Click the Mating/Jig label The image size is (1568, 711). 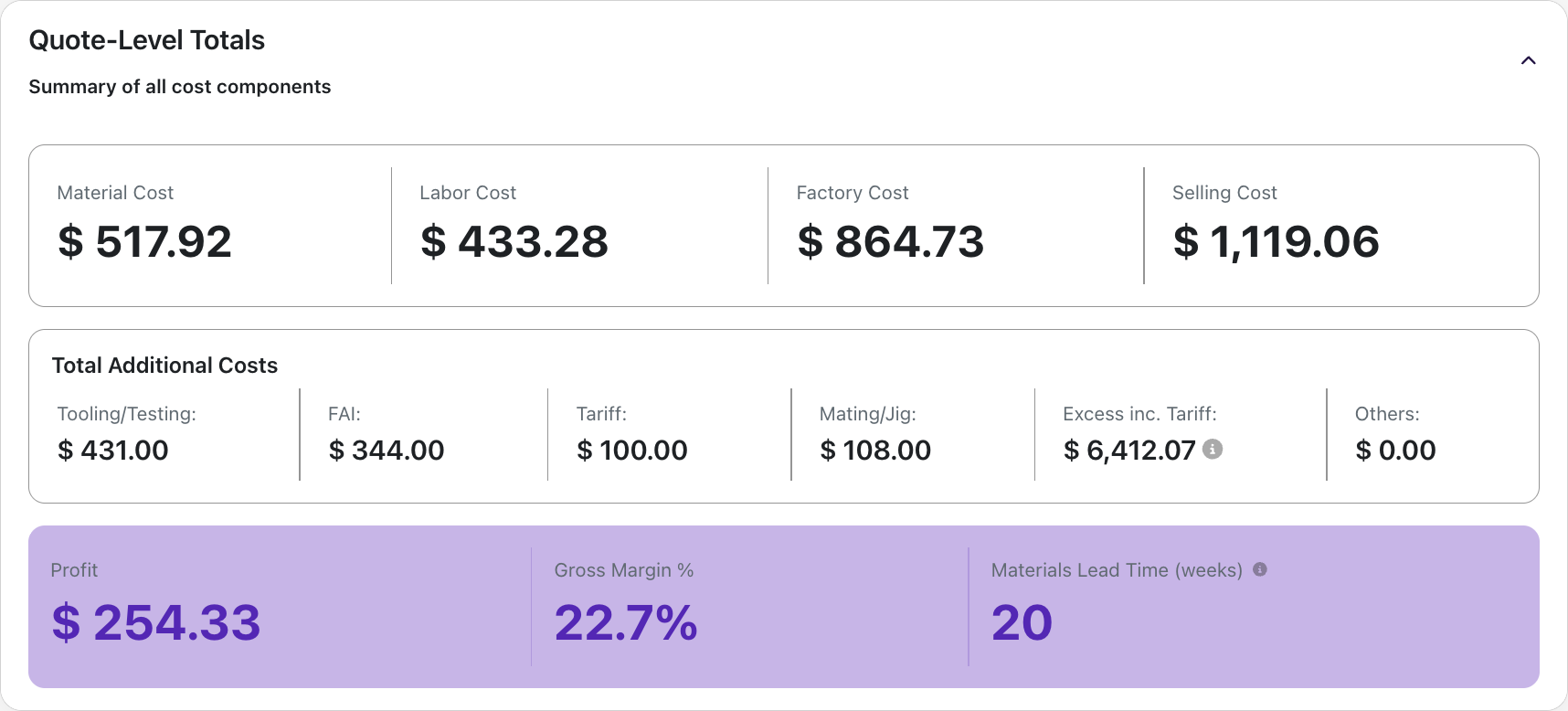click(x=868, y=414)
